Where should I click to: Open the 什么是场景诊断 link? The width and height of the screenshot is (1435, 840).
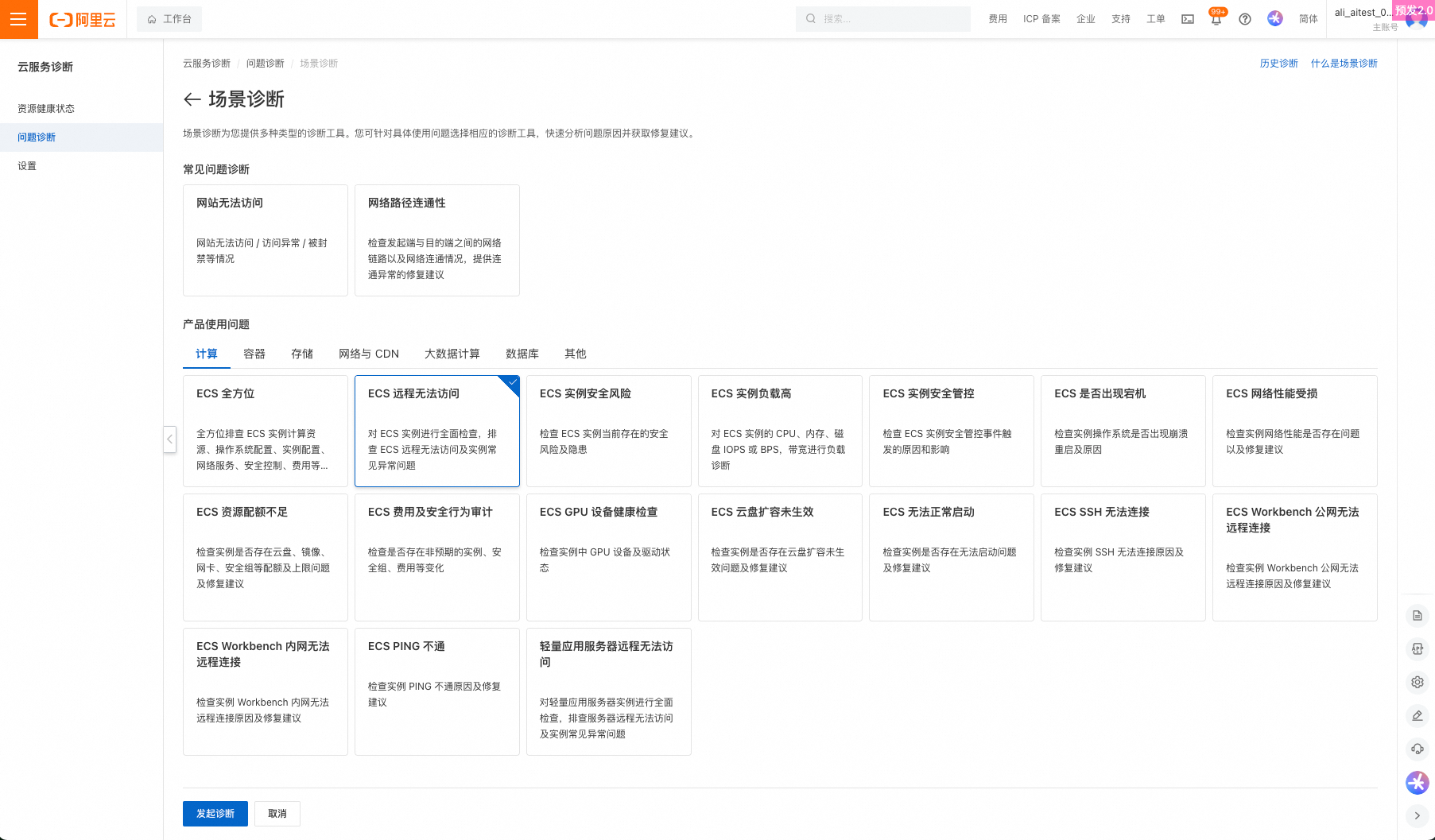click(x=1344, y=64)
